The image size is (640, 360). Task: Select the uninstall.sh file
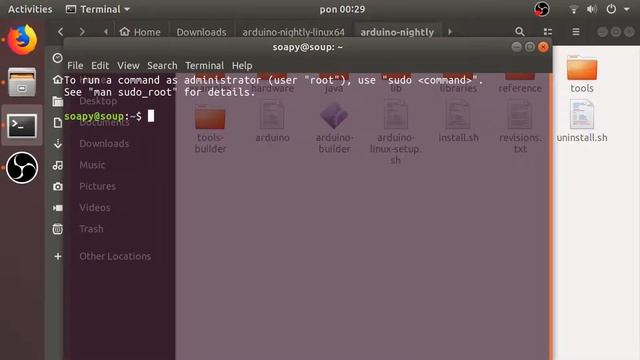pos(582,122)
